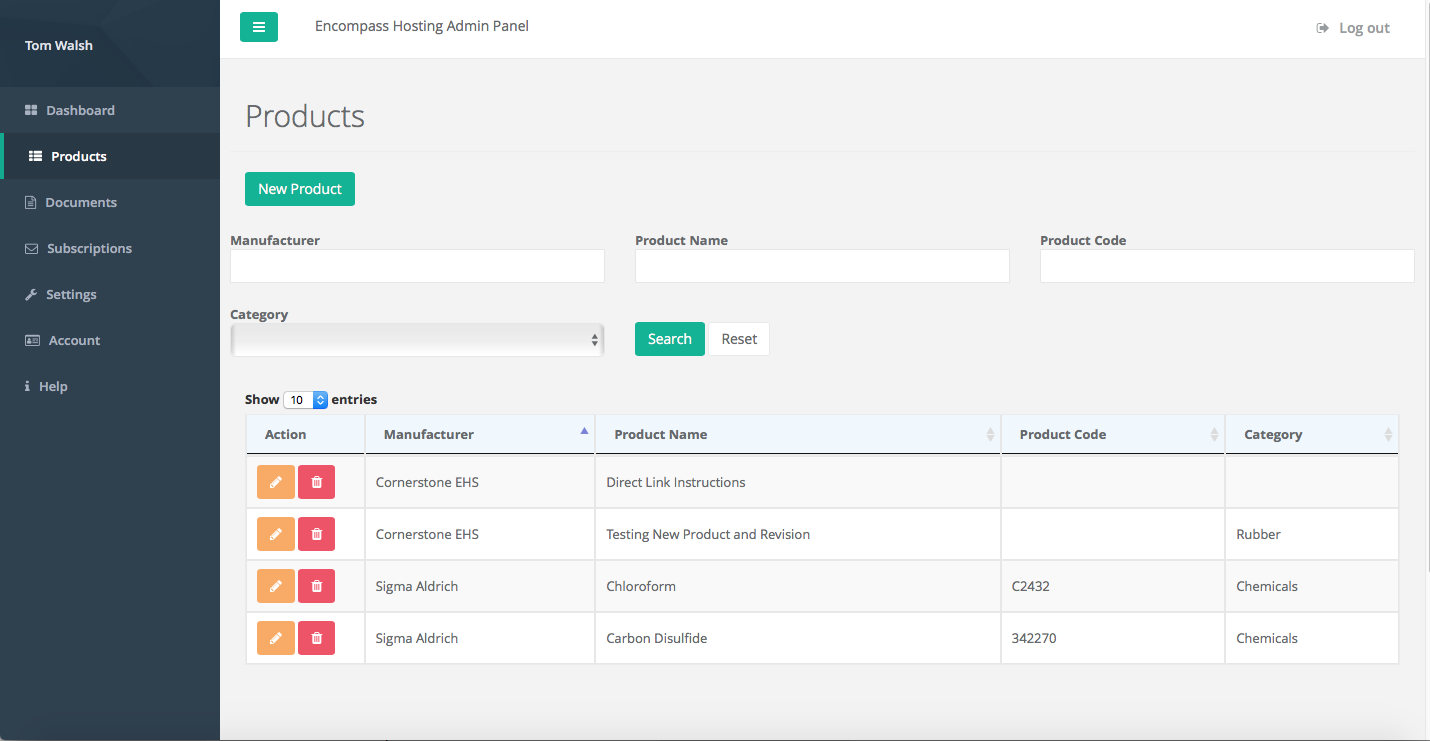Delete the Chloroform product row
Viewport: 1430px width, 741px height.
(316, 586)
